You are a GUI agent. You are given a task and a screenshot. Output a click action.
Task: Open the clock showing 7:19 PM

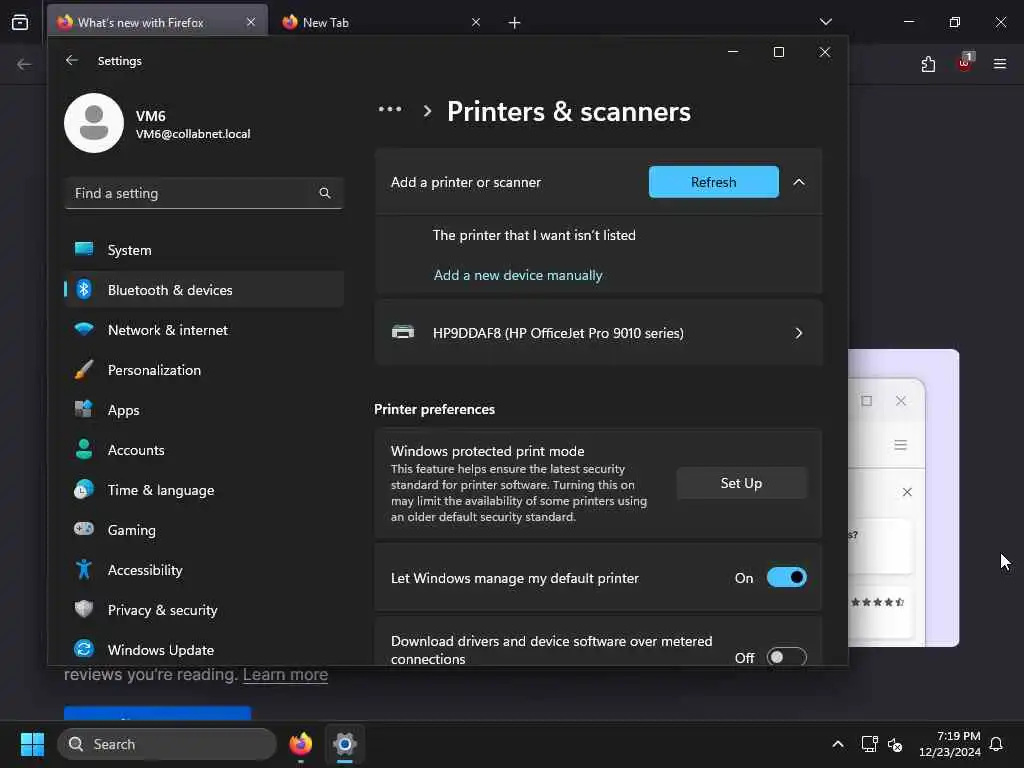point(950,744)
